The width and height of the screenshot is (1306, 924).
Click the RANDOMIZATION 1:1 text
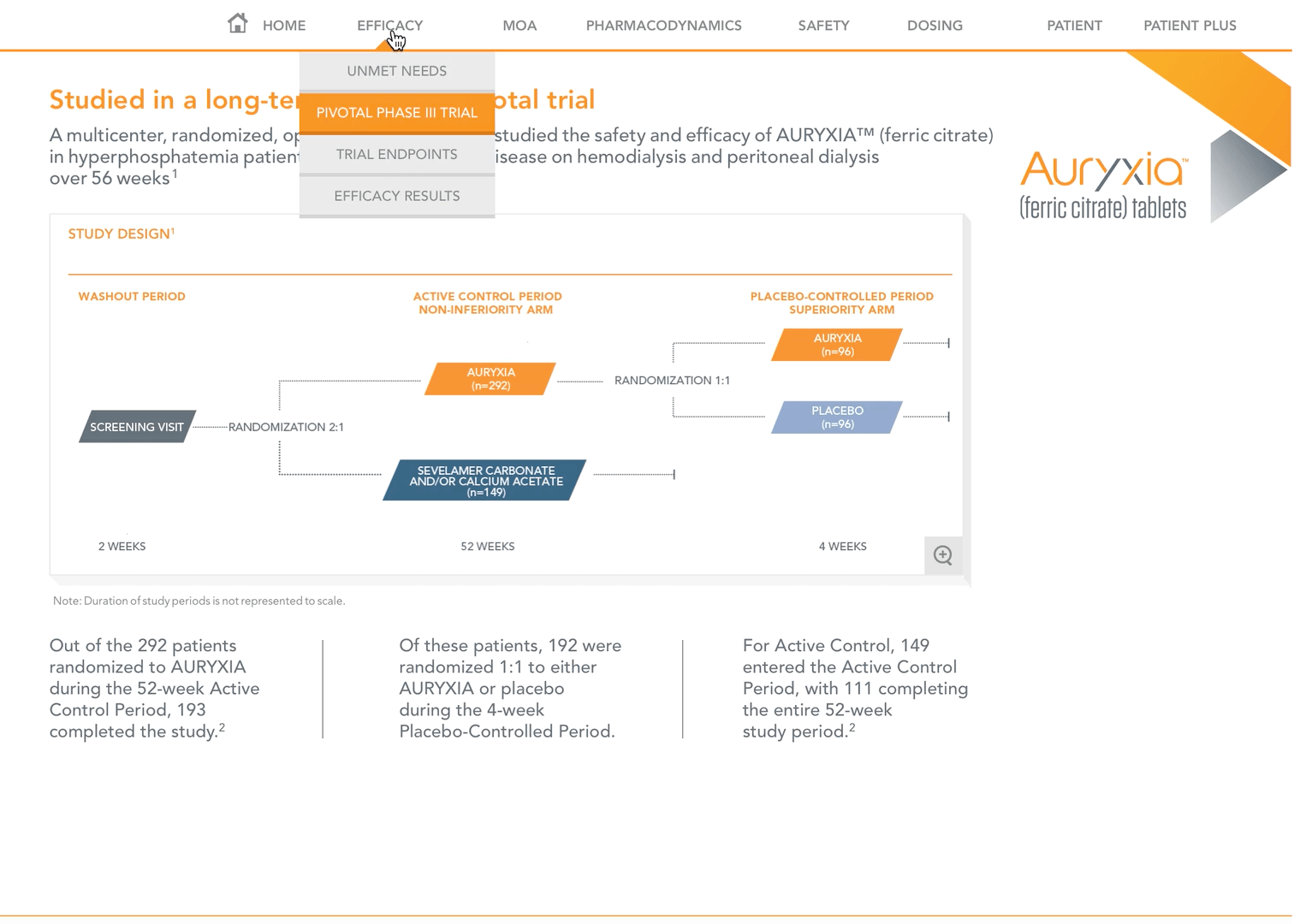pyautogui.click(x=672, y=381)
